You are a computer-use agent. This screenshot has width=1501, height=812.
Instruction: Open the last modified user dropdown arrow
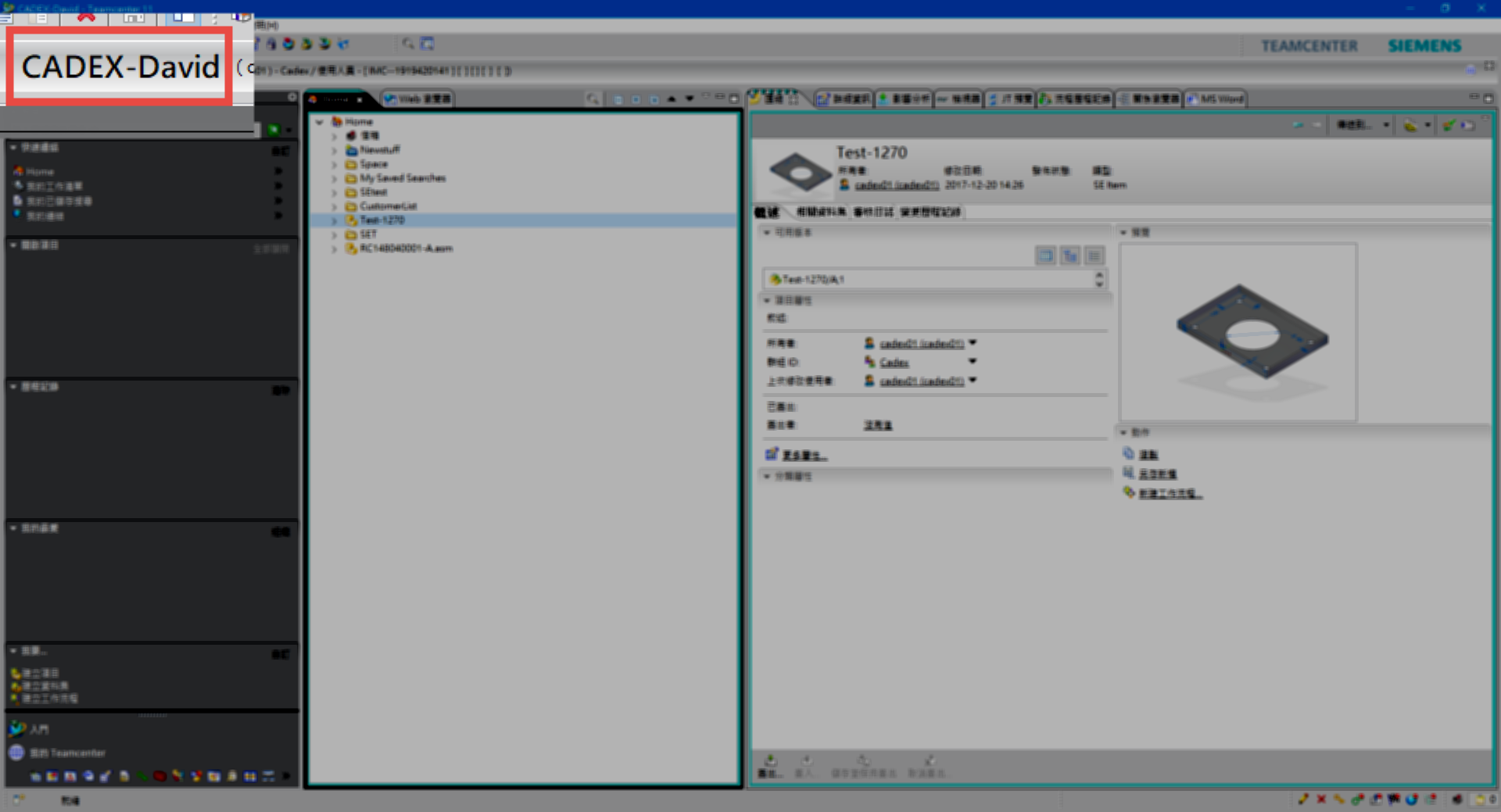[x=973, y=381]
